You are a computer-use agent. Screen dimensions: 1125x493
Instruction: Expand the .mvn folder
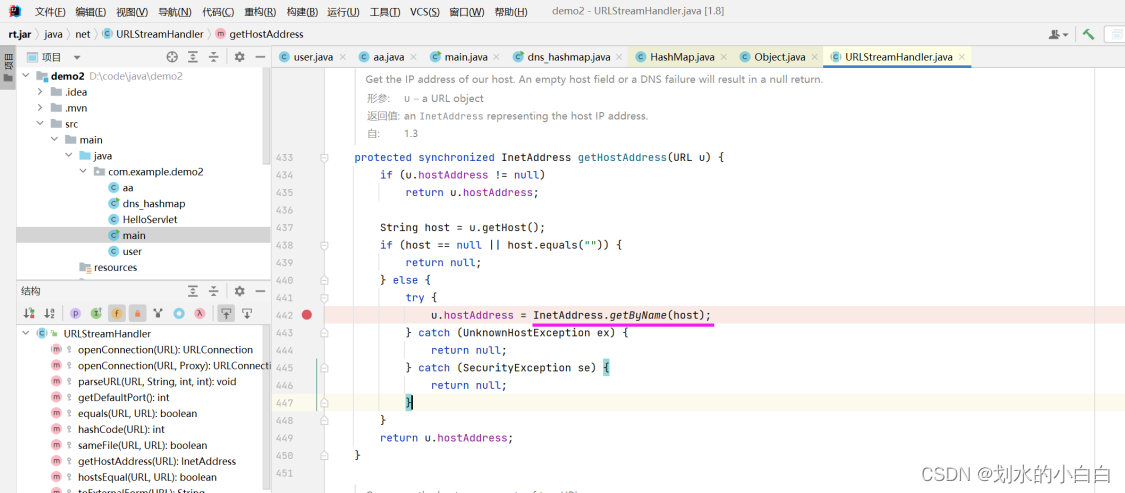40,108
